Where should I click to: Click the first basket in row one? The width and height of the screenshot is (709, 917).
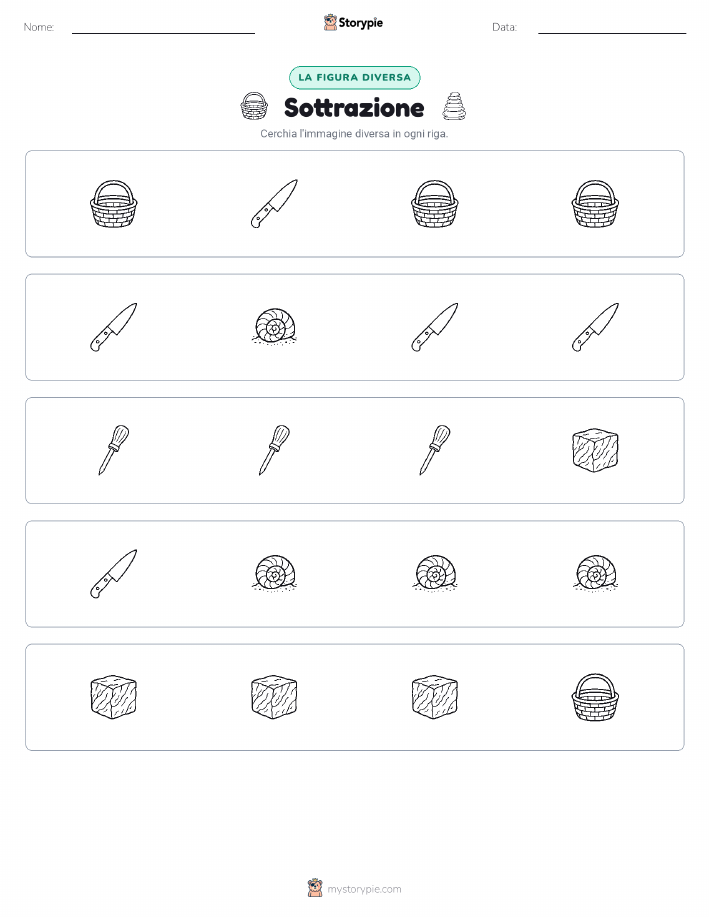pos(113,204)
